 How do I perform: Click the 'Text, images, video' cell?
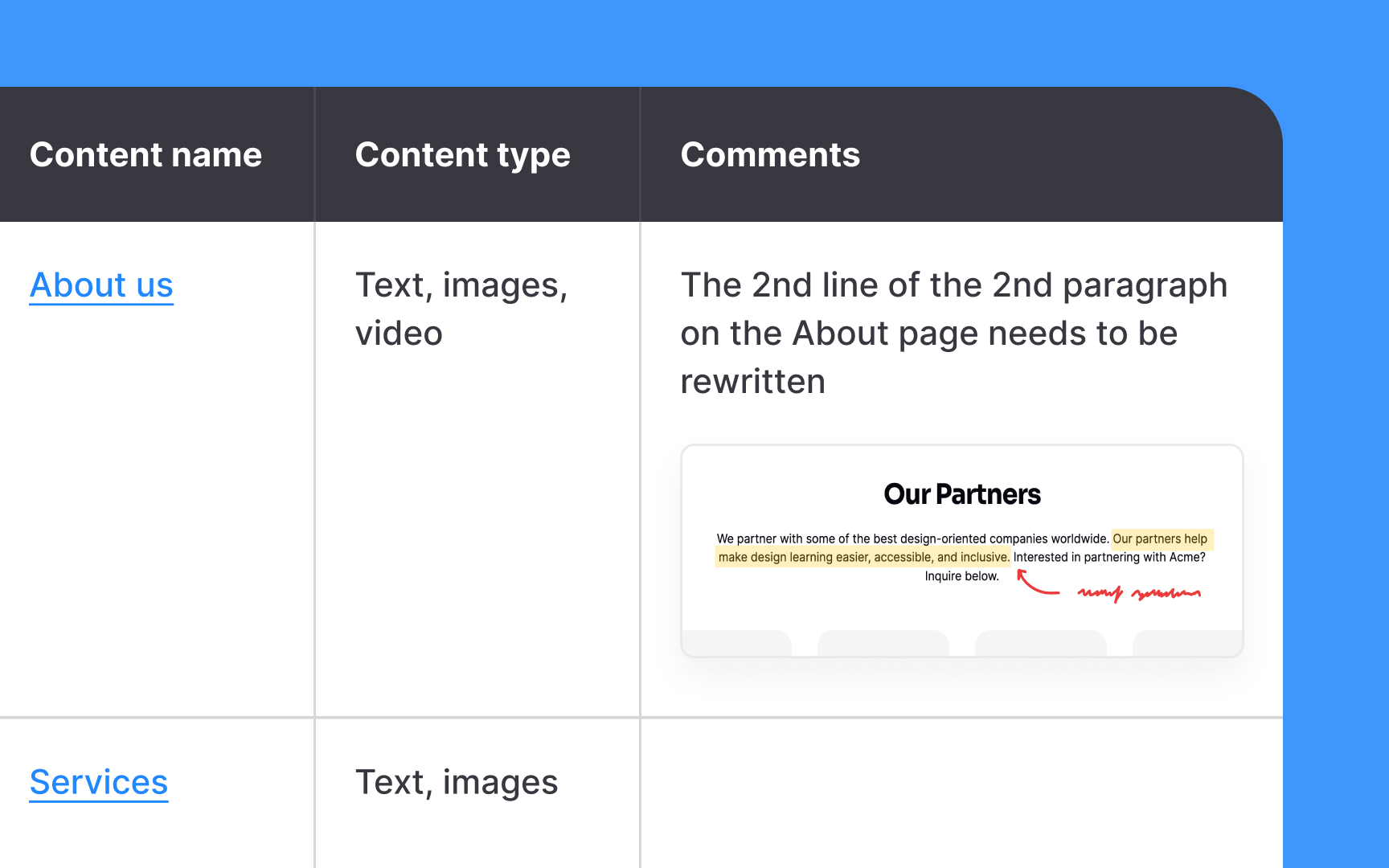(x=463, y=309)
